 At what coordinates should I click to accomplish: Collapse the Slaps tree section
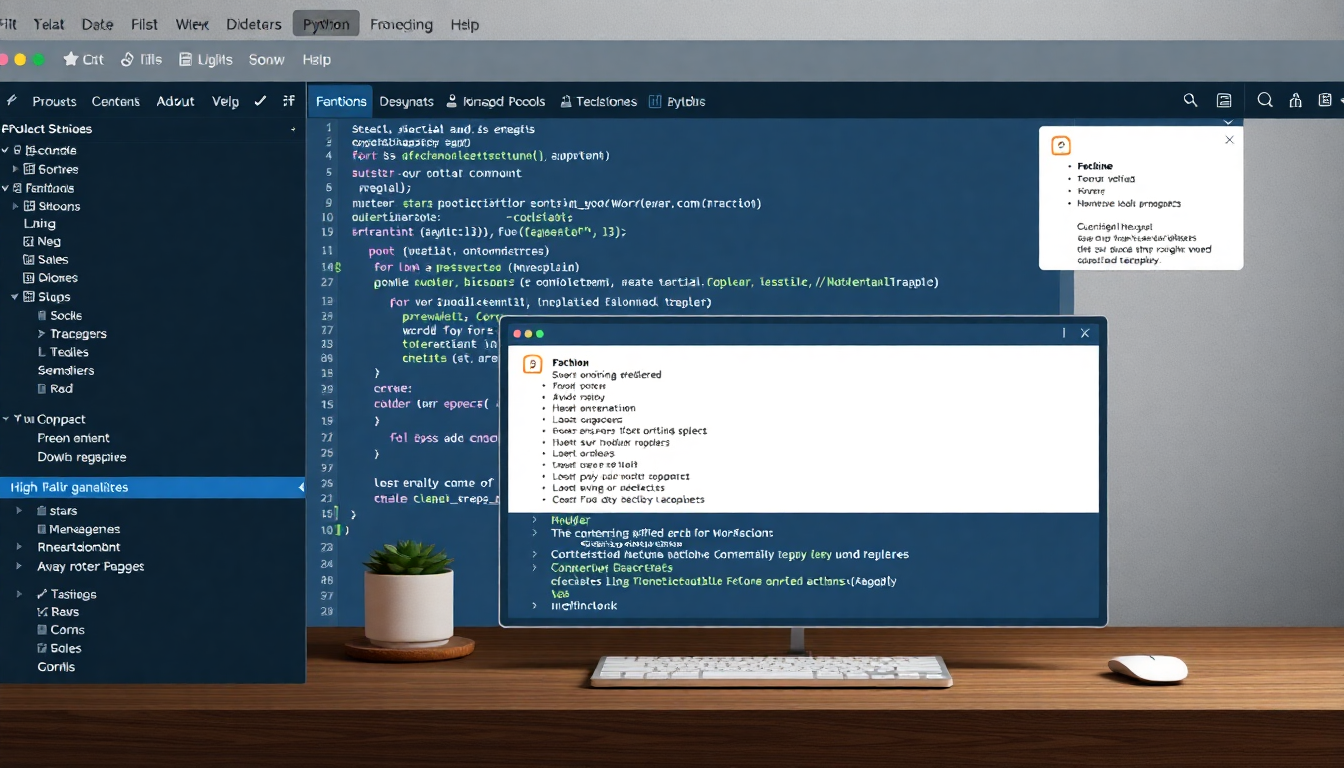point(15,297)
